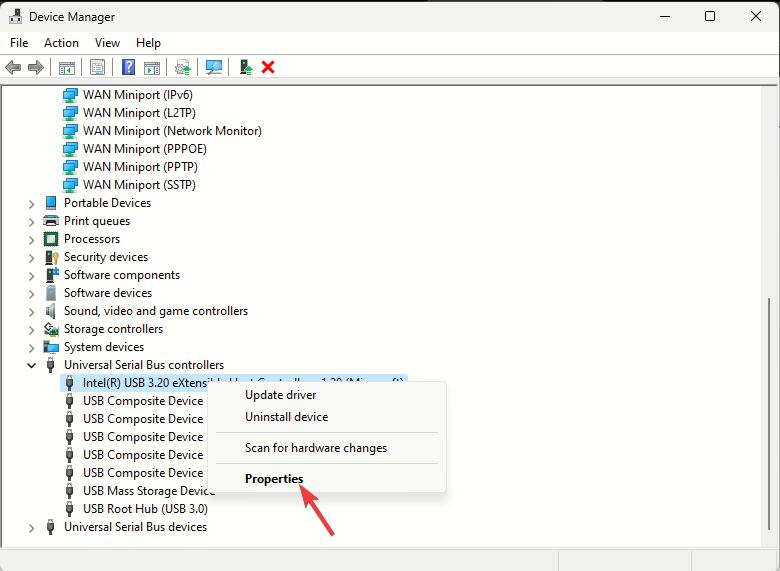Click the Sound, video and game controllers speaker icon
The image size is (780, 571).
click(x=51, y=311)
